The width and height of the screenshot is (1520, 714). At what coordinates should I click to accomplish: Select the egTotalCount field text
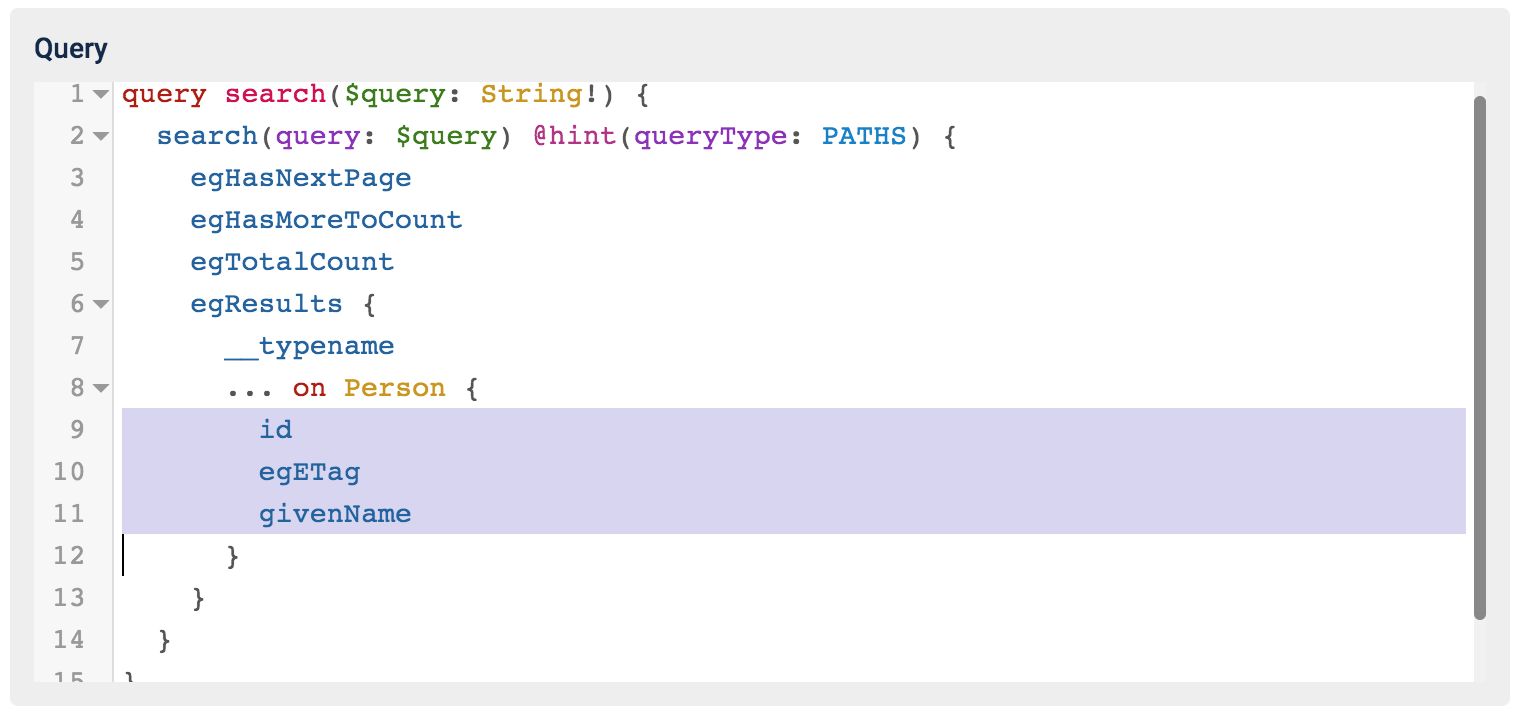(292, 263)
